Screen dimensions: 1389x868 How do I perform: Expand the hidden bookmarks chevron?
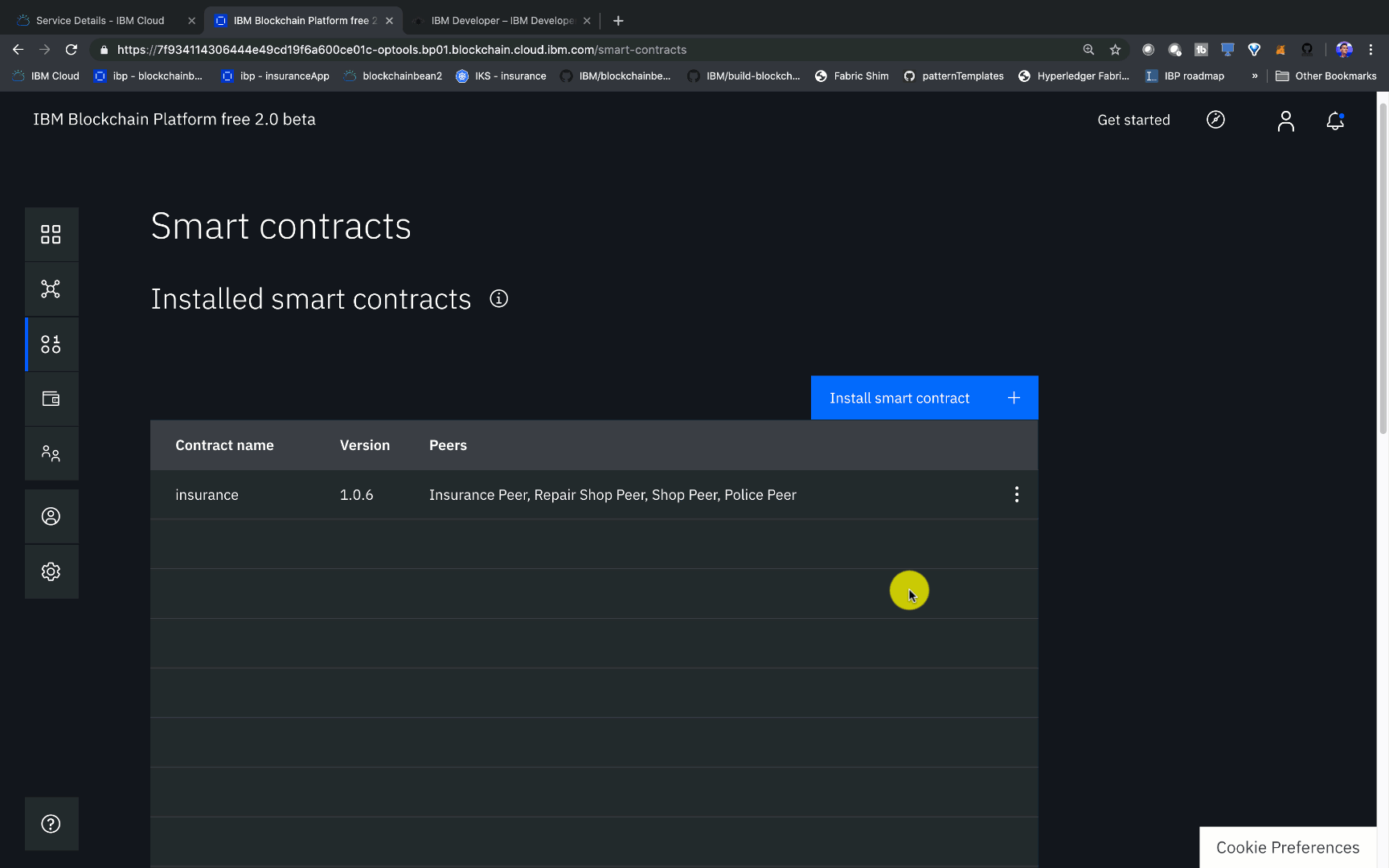[1255, 76]
